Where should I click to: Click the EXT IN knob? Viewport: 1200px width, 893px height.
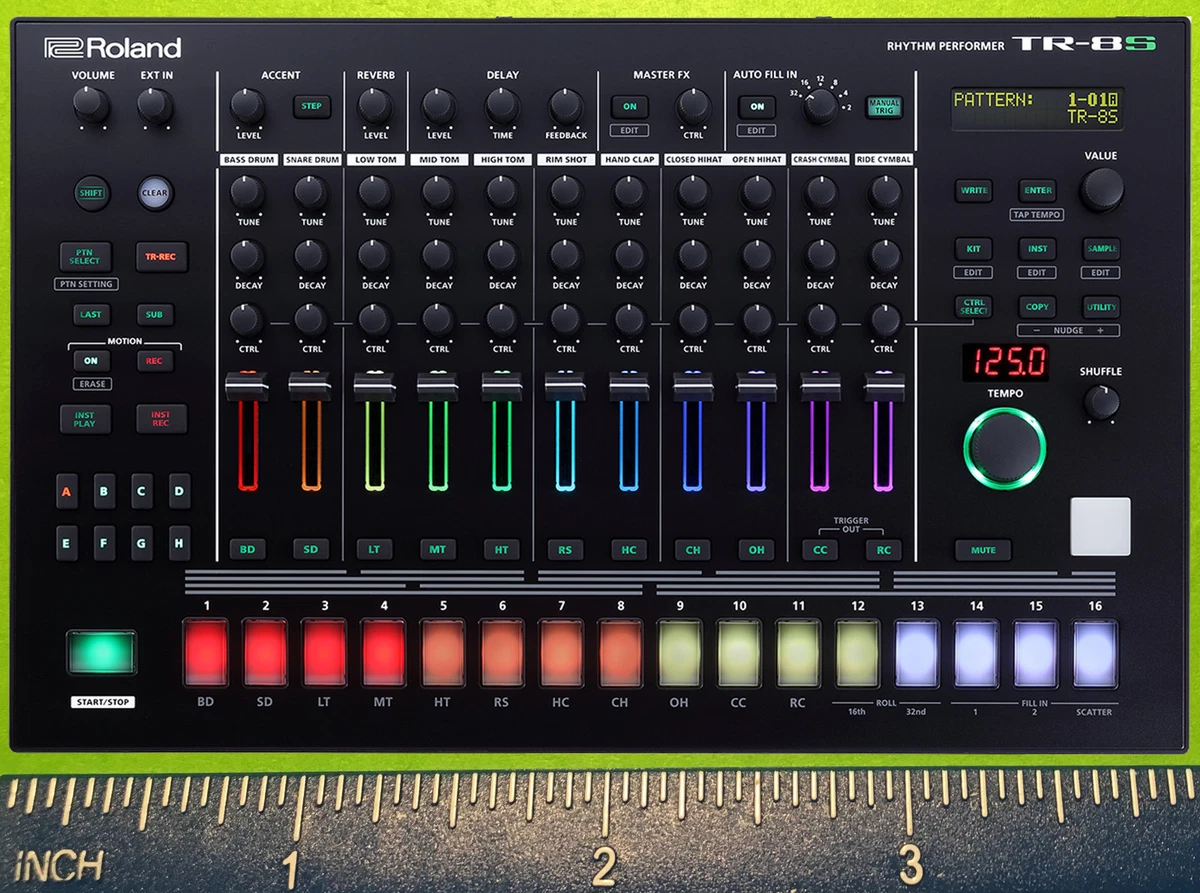click(x=154, y=105)
